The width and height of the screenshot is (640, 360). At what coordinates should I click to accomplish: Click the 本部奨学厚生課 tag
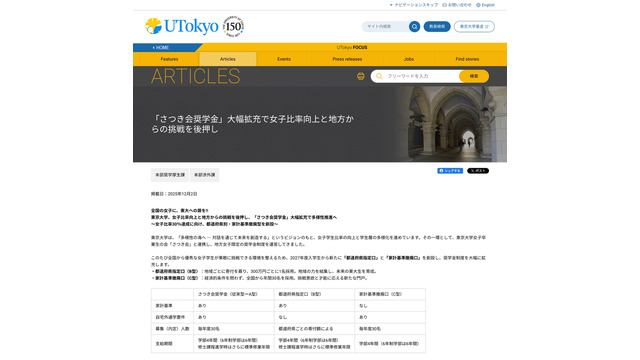pyautogui.click(x=170, y=175)
